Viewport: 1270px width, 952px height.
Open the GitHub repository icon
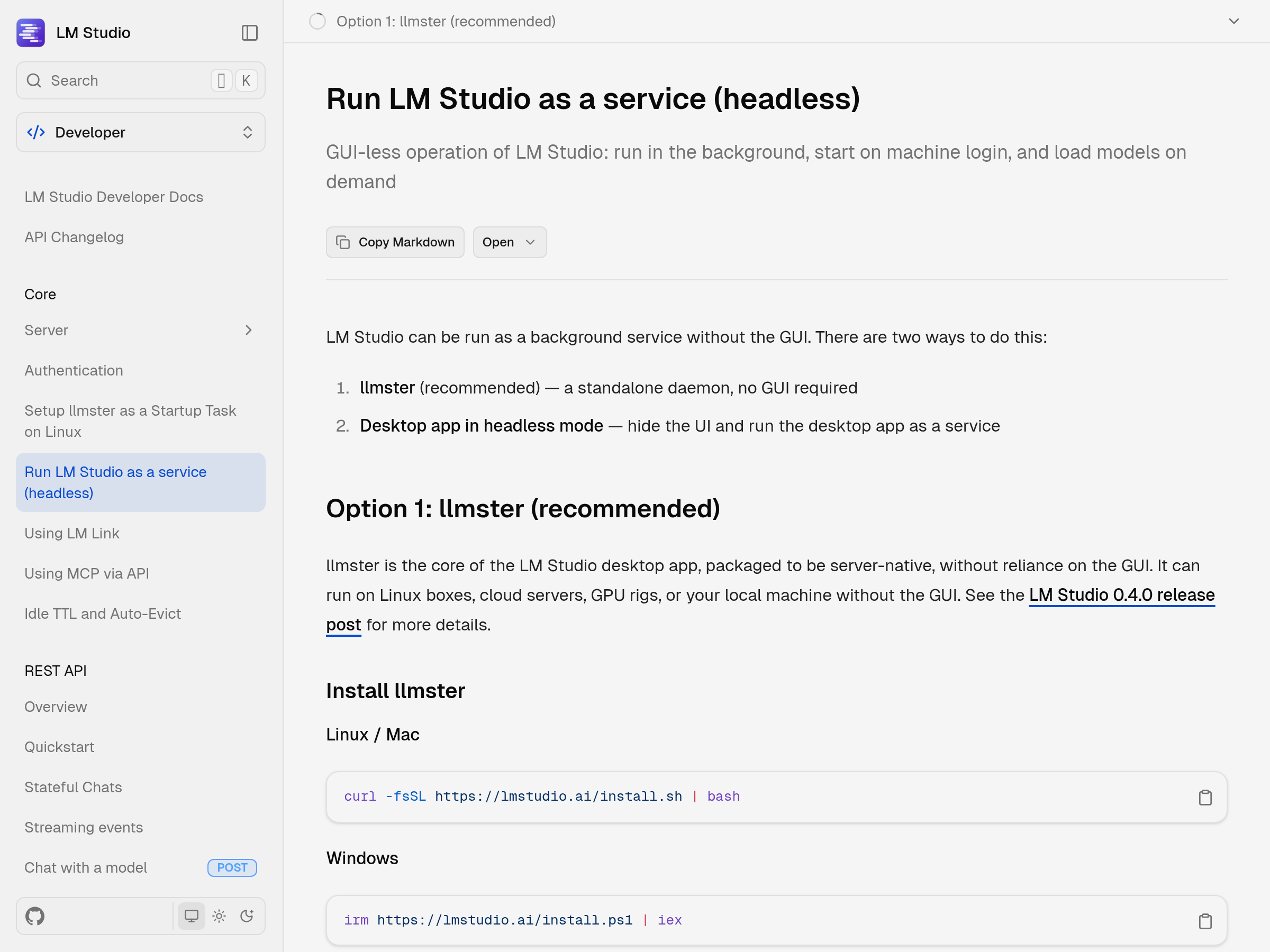(35, 916)
